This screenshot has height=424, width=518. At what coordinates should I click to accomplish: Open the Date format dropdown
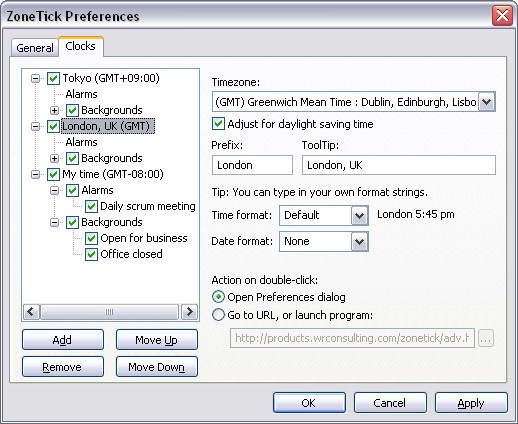[x=359, y=241]
